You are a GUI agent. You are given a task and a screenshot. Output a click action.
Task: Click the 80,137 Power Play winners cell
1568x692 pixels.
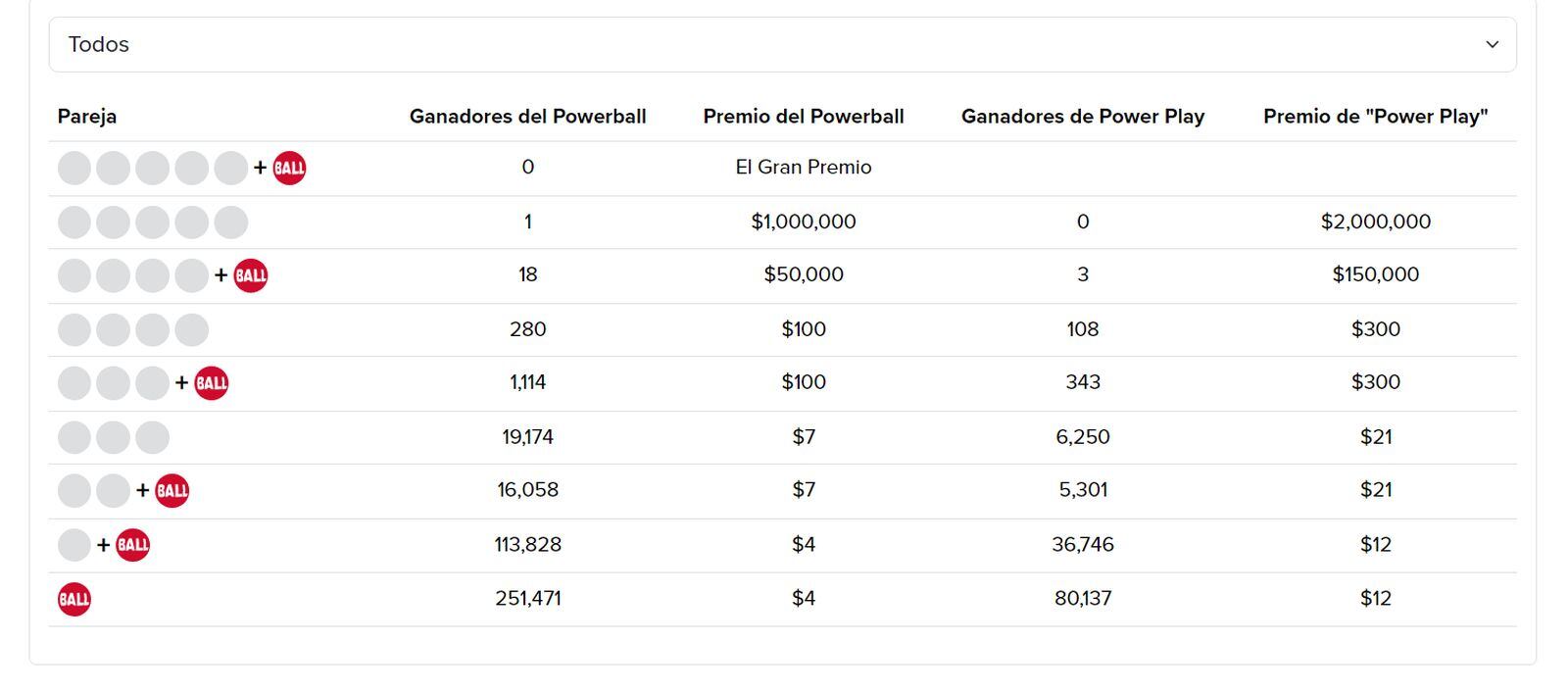1083,597
